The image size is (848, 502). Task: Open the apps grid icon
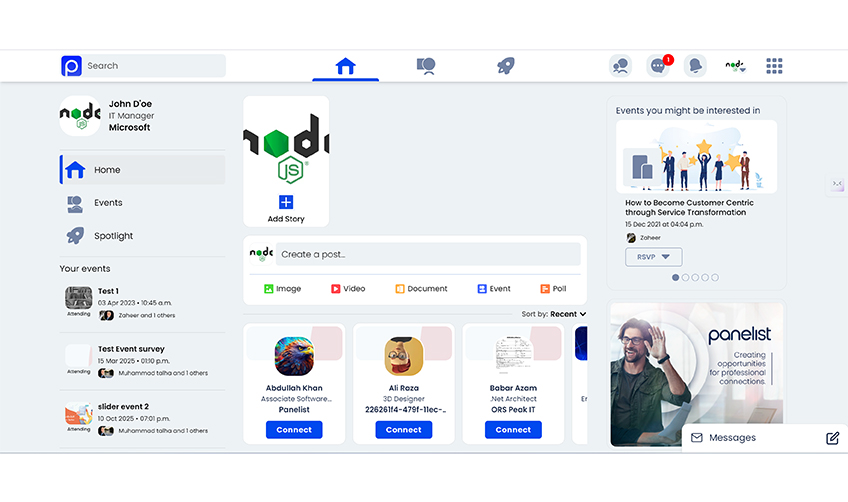pyautogui.click(x=774, y=66)
